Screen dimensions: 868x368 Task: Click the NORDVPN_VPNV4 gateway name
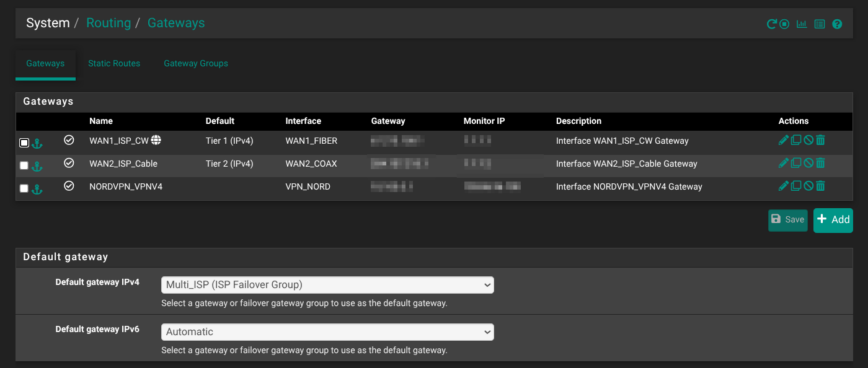(x=126, y=187)
